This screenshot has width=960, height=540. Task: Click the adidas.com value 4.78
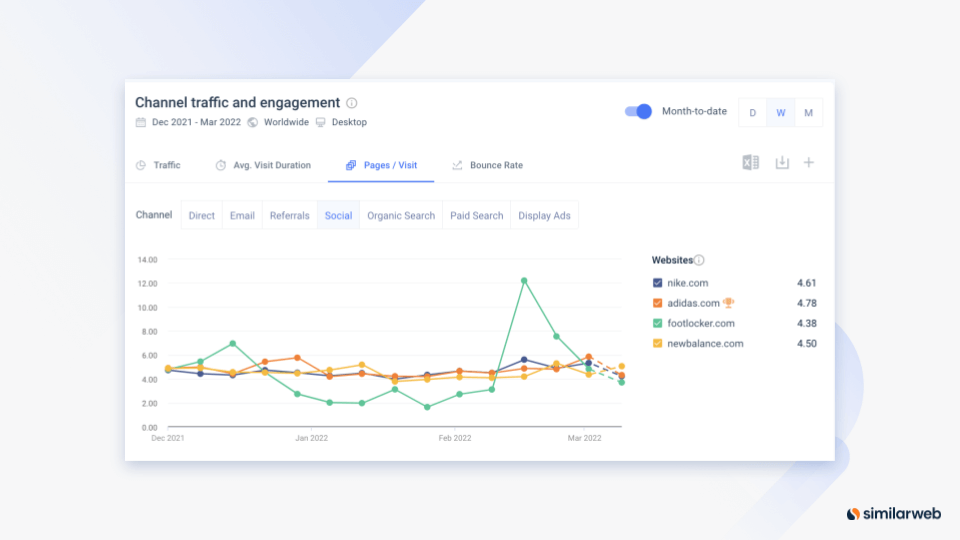pos(806,303)
